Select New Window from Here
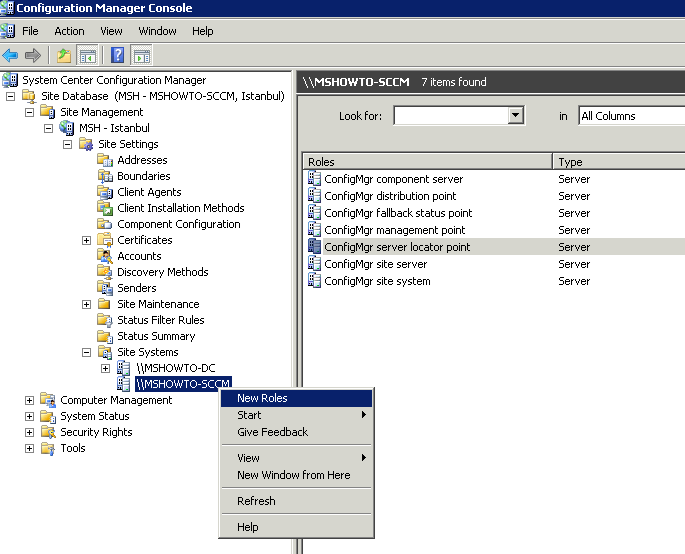The height and width of the screenshot is (554, 685). click(x=296, y=475)
